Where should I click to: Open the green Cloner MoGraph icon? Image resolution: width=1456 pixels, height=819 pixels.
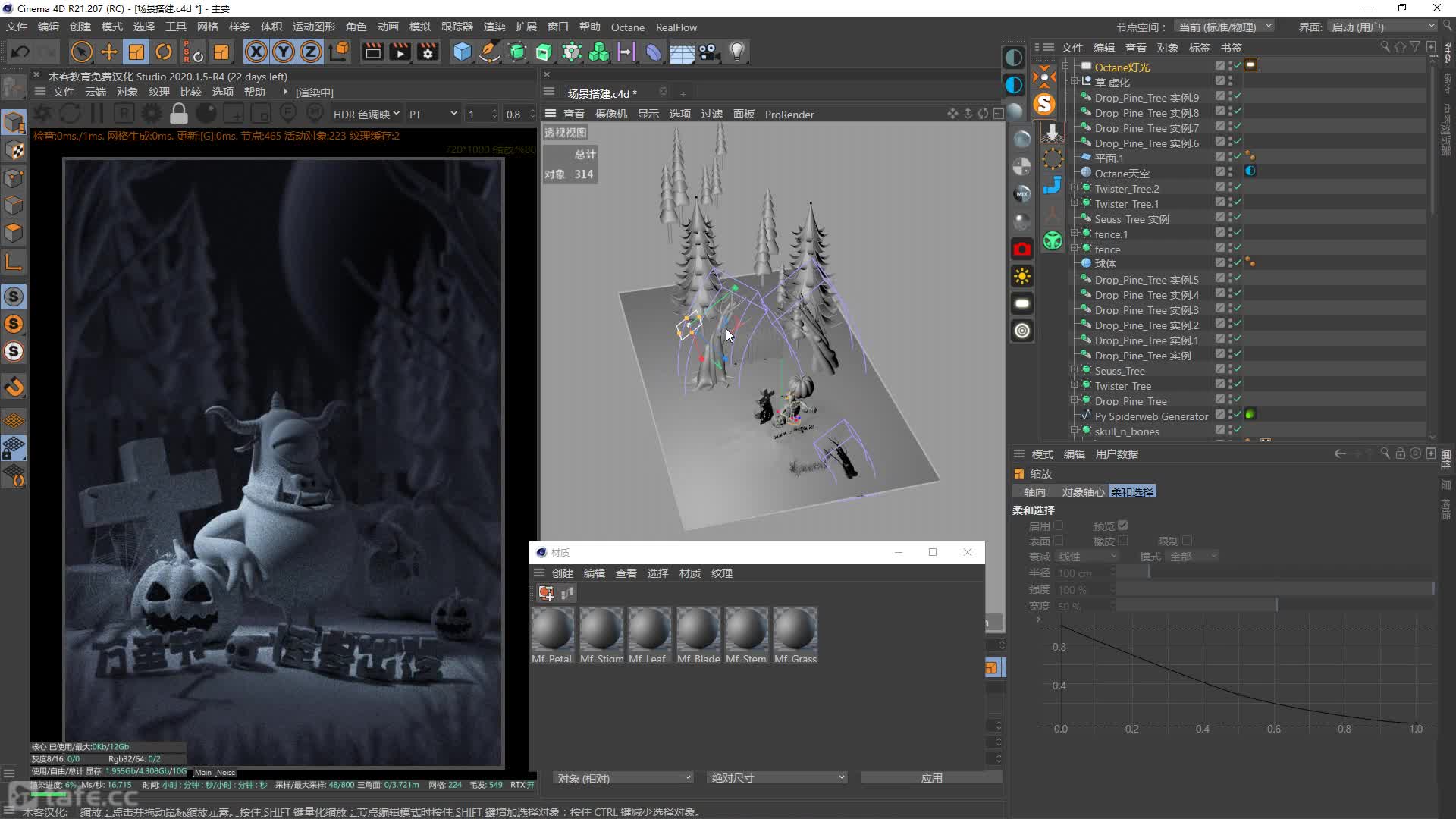[599, 52]
